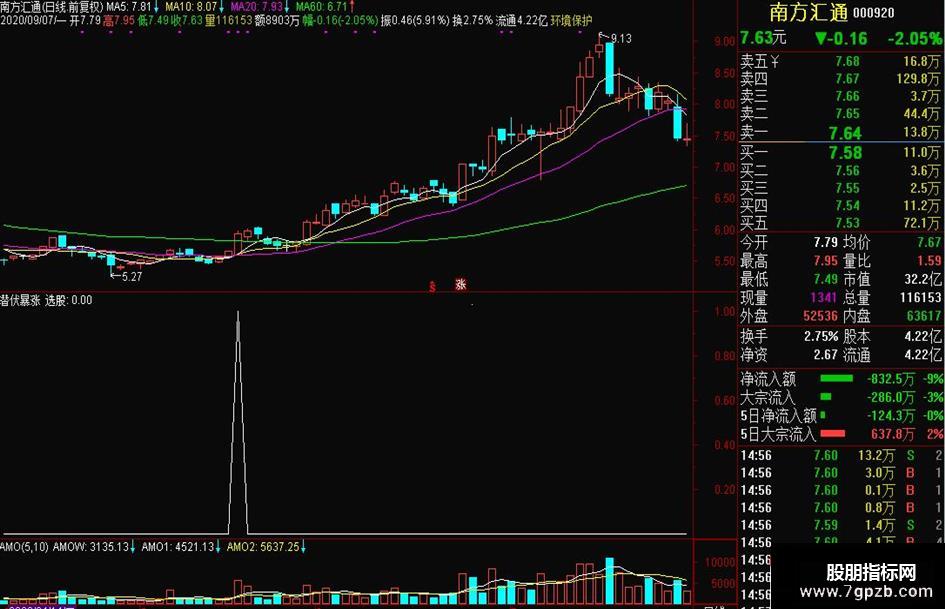Click the chart title 南方汇通(日线 前复权)
This screenshot has height=609, width=945.
click(x=52, y=7)
